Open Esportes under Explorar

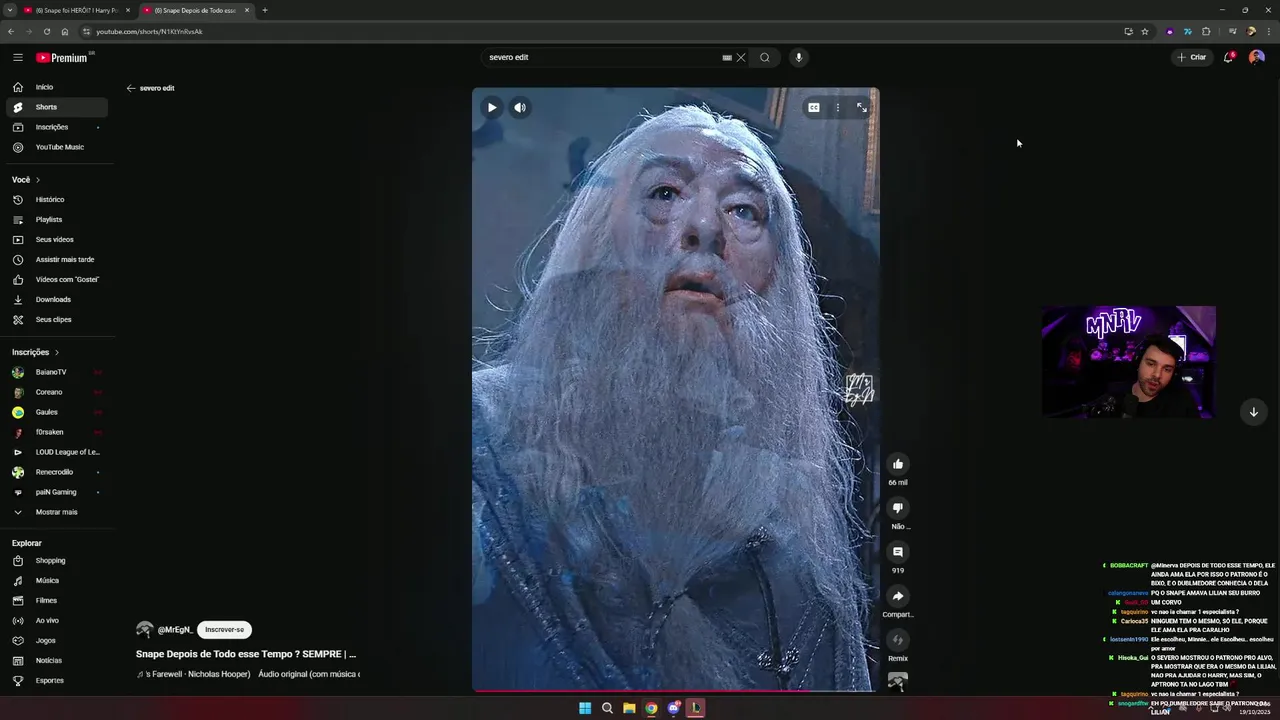click(x=57, y=680)
